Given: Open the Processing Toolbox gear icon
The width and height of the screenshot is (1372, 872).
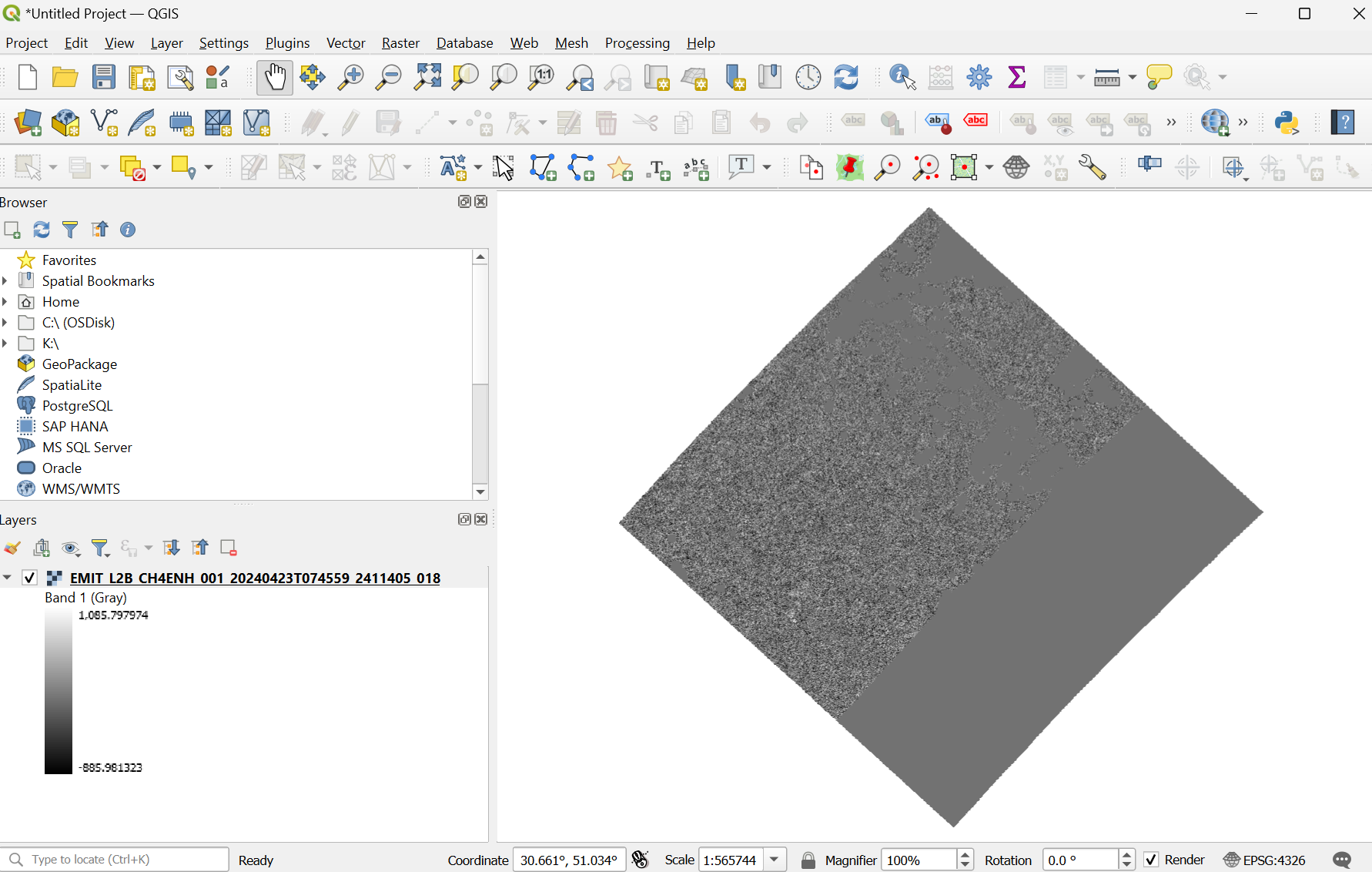Looking at the screenshot, I should (979, 77).
